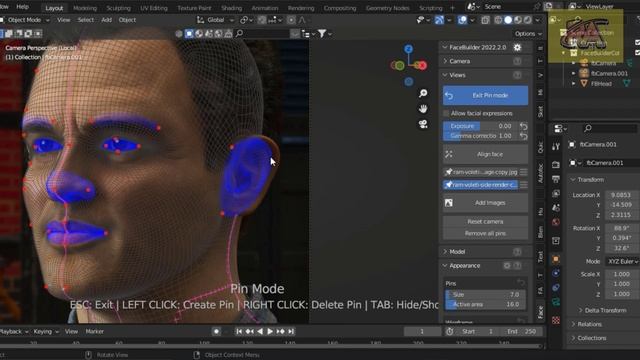Click Exit Pin mode button
Screen dimensions: 640x360
[485, 95]
